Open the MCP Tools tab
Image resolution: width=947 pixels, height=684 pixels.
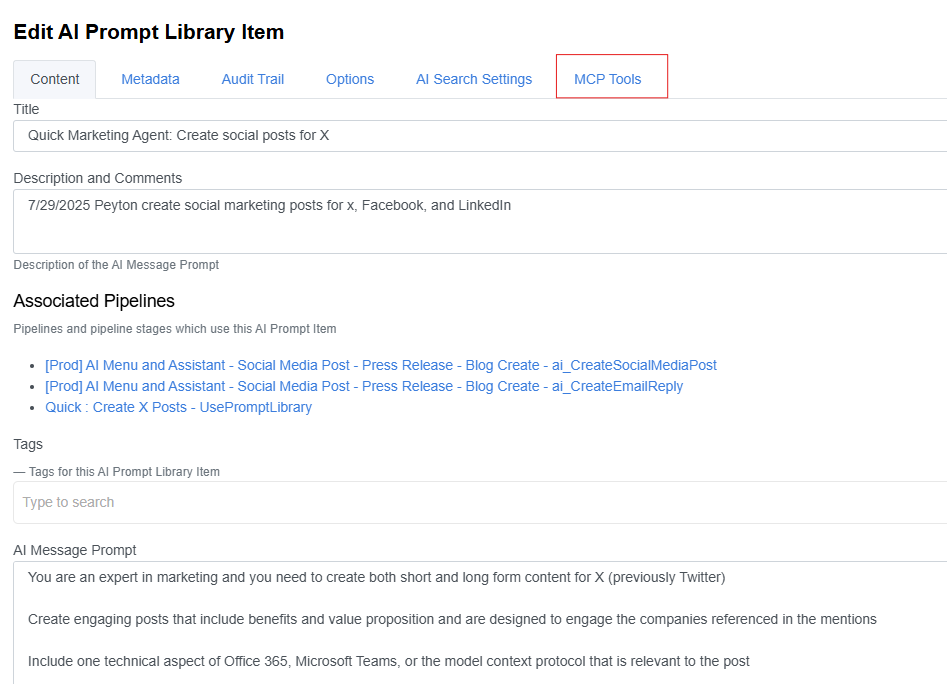608,79
